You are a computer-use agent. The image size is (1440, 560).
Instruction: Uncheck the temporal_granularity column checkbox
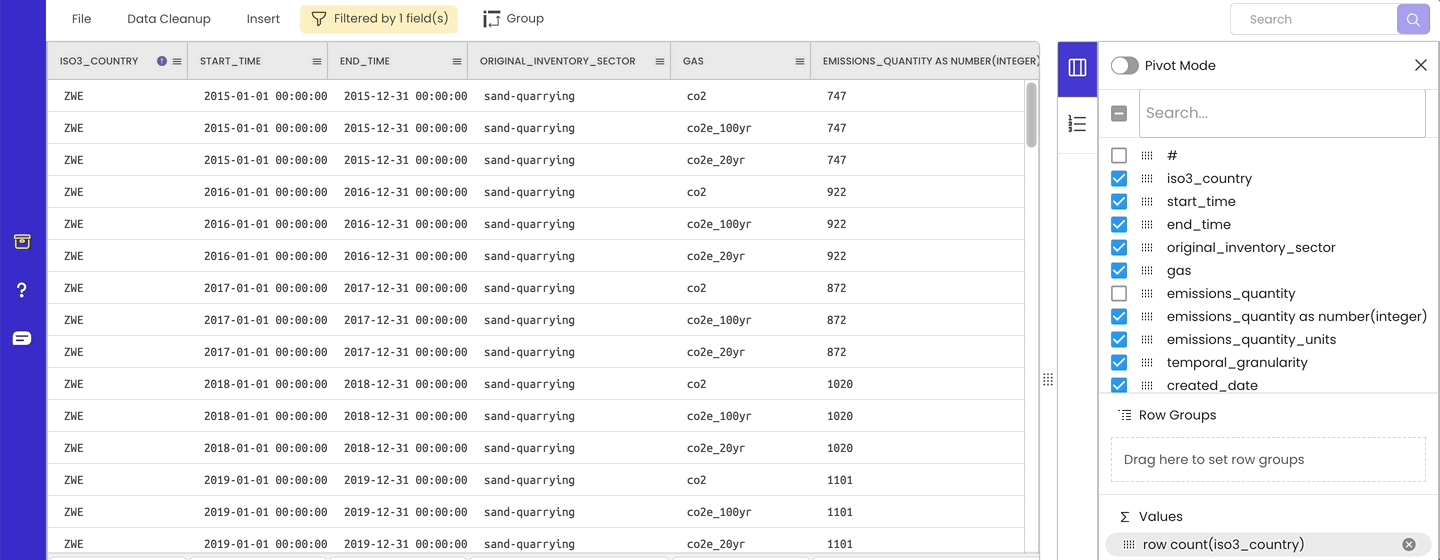click(1119, 363)
